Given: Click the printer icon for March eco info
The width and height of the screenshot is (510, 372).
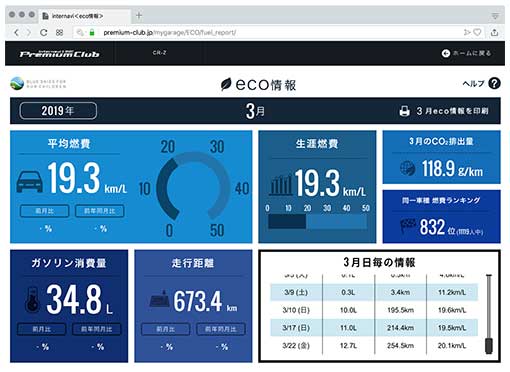Looking at the screenshot, I should click(404, 111).
